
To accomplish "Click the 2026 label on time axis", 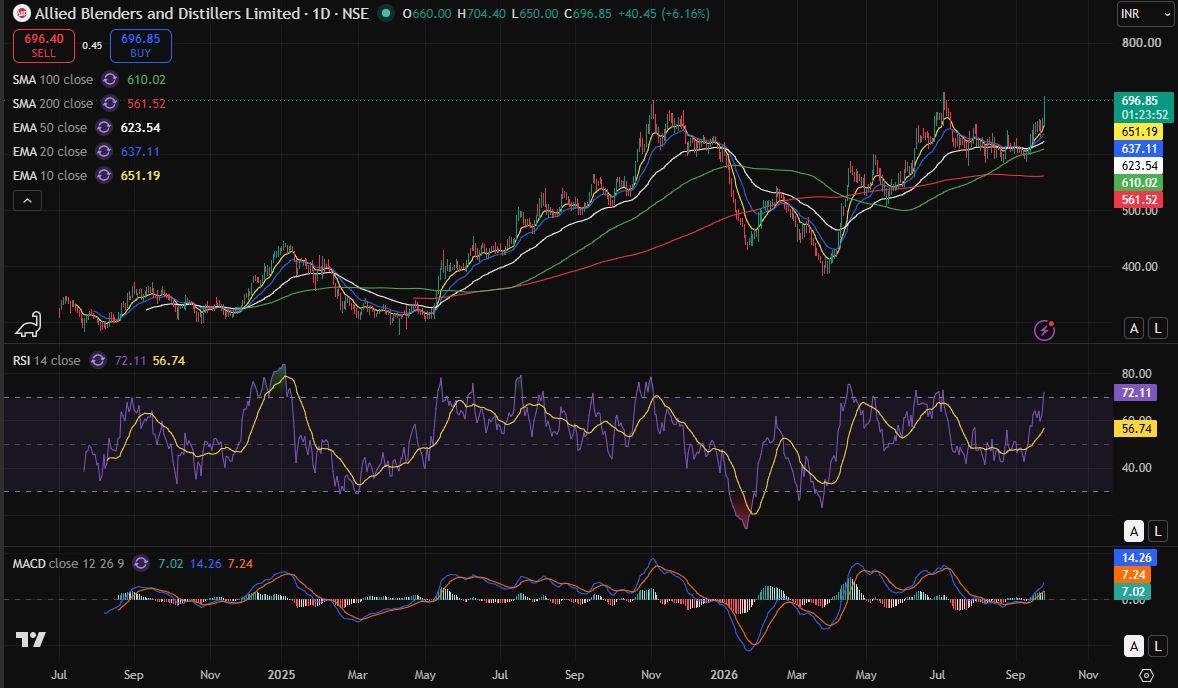I will tap(724, 674).
